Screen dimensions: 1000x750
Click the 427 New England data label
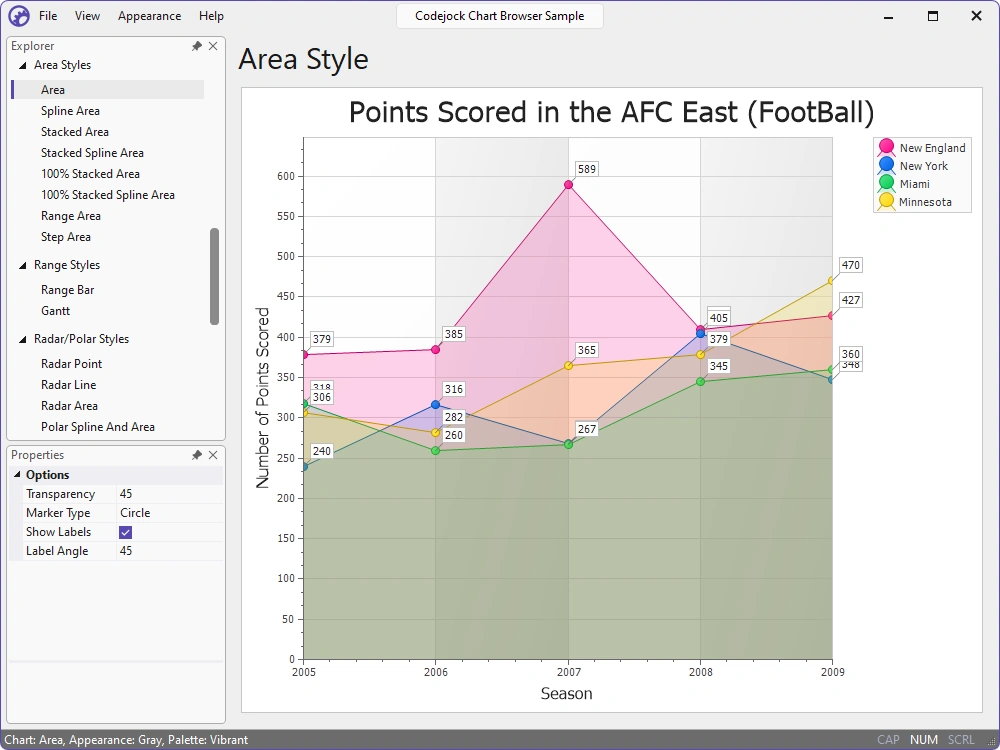pyautogui.click(x=850, y=300)
